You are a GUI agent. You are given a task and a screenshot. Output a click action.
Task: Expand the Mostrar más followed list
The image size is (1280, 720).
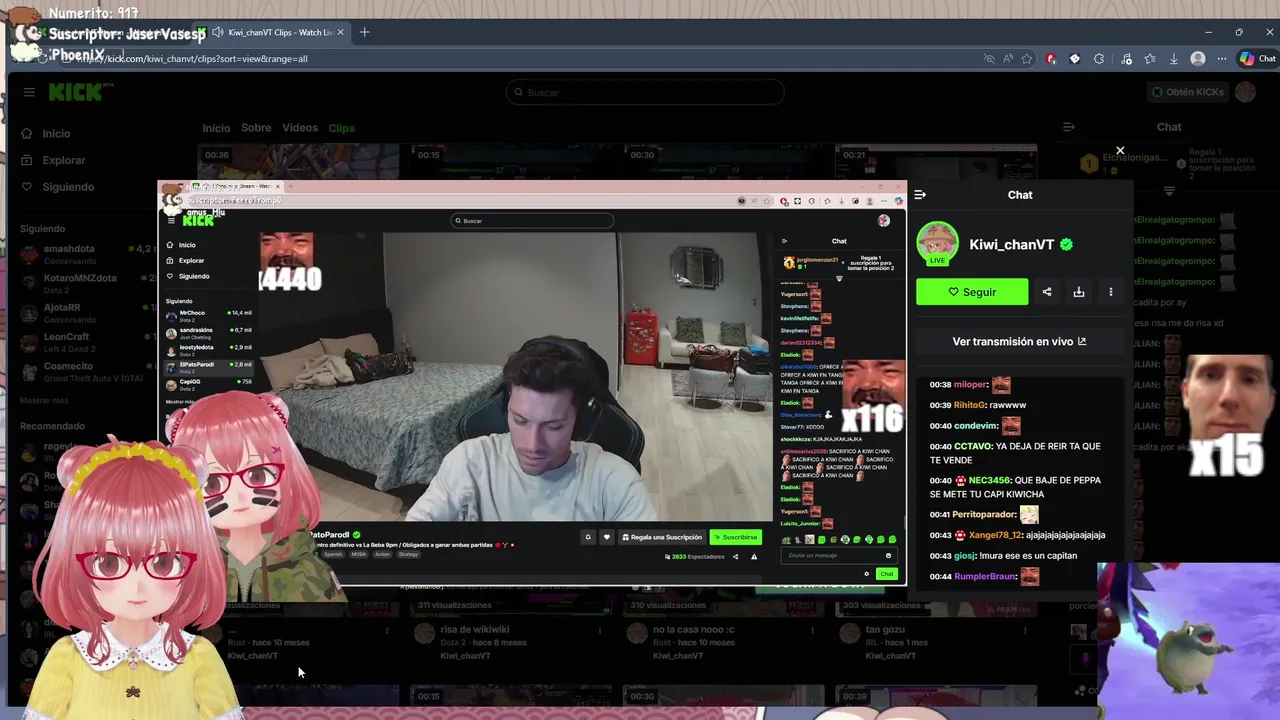pos(44,401)
